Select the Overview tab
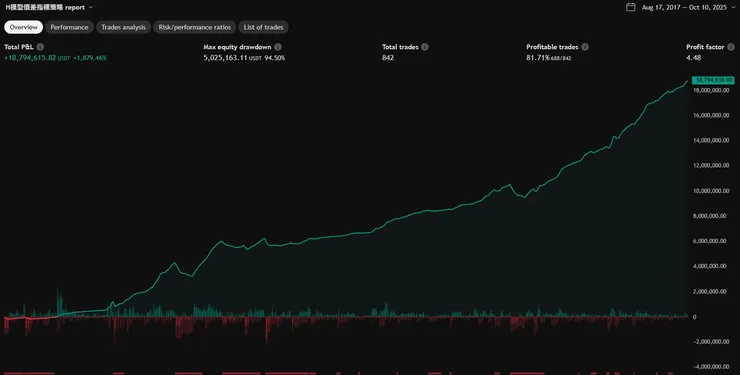 24,27
